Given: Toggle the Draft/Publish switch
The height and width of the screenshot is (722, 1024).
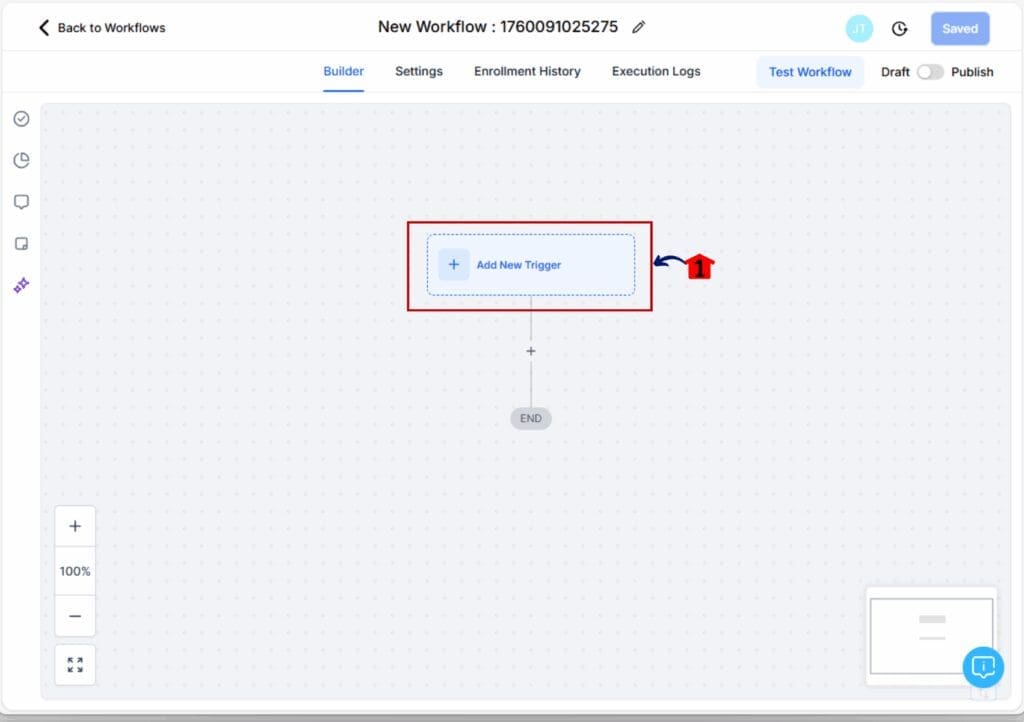Looking at the screenshot, I should (930, 72).
